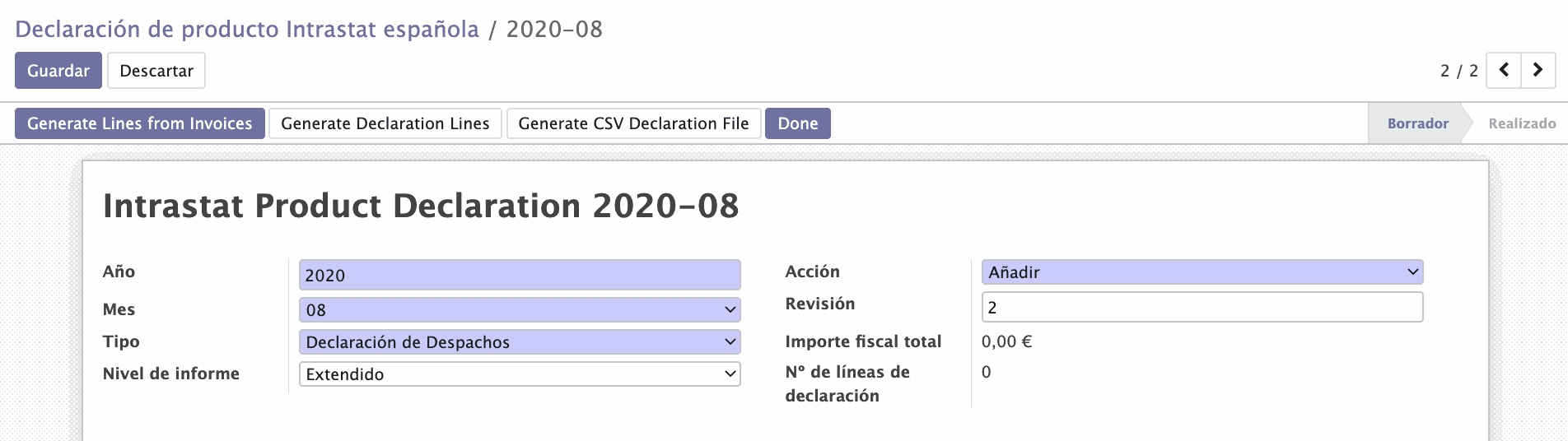Image resolution: width=1568 pixels, height=441 pixels.
Task: Click Generate Lines from Invoices
Action: coord(140,123)
